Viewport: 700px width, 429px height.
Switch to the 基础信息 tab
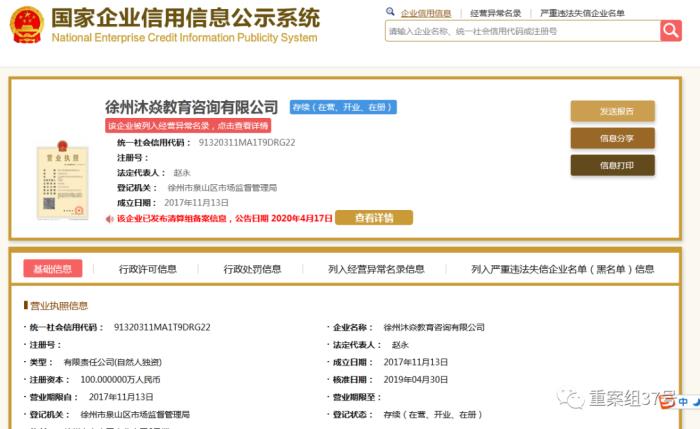[53, 269]
